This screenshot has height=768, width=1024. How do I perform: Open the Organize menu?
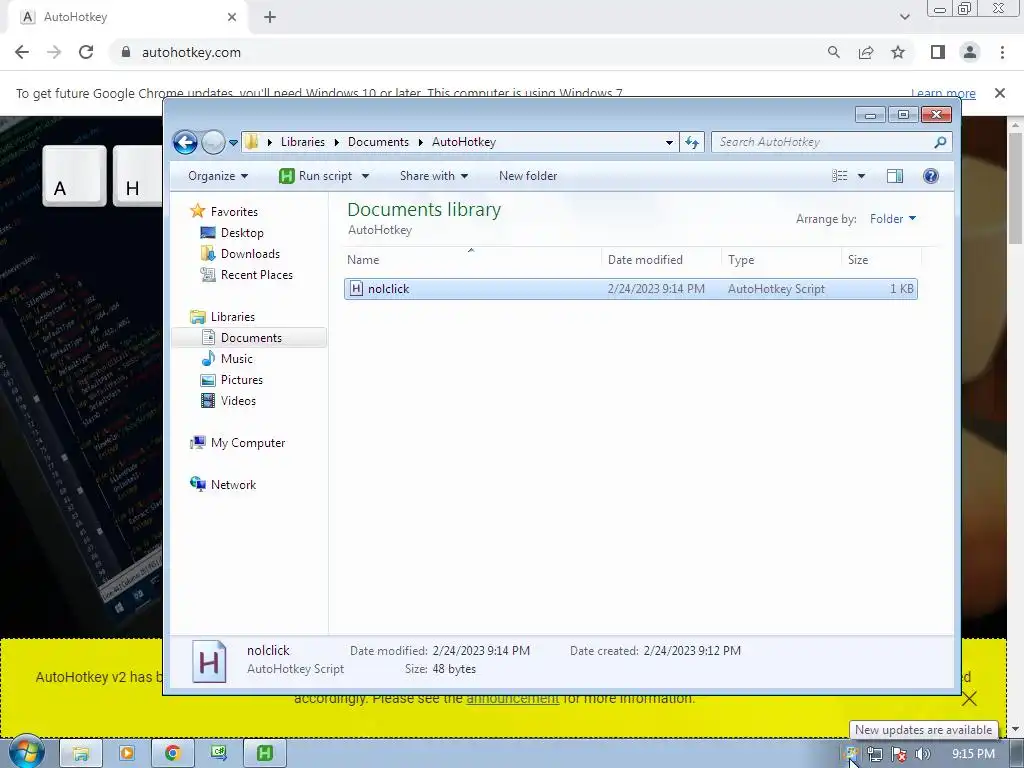[x=217, y=176]
